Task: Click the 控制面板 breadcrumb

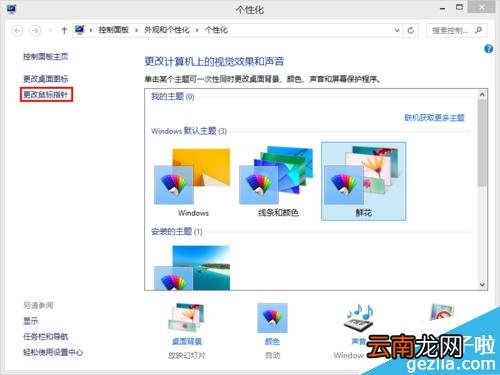Action: 113,30
